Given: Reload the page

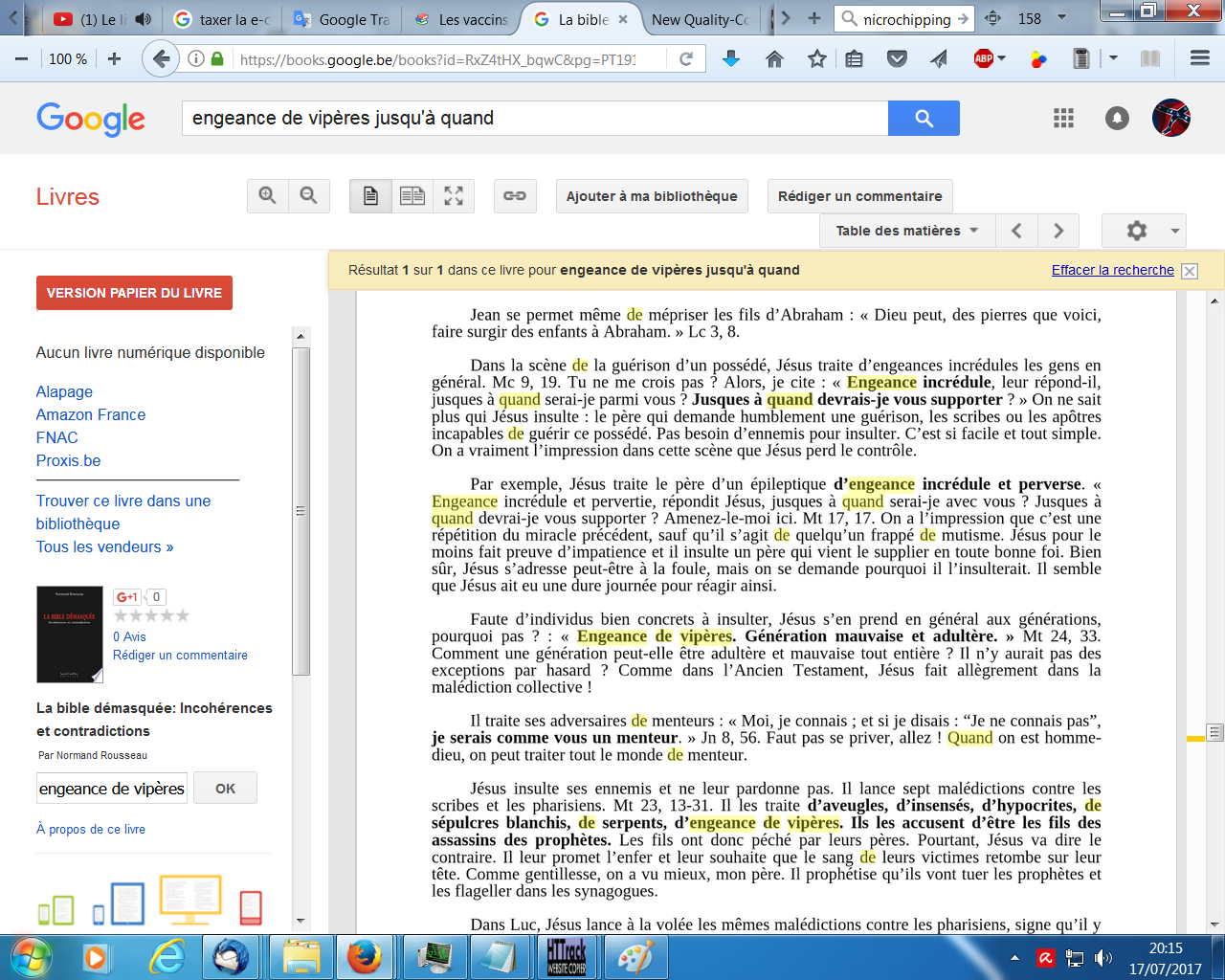Looking at the screenshot, I should click(x=686, y=59).
